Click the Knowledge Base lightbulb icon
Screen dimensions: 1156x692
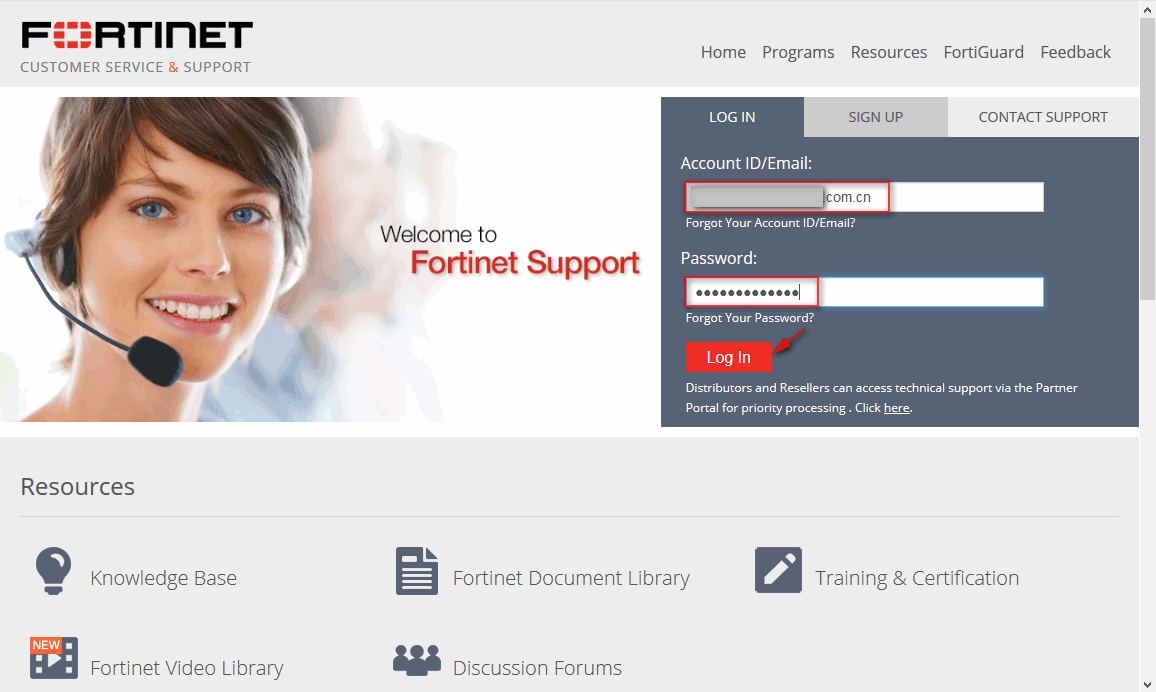point(53,570)
